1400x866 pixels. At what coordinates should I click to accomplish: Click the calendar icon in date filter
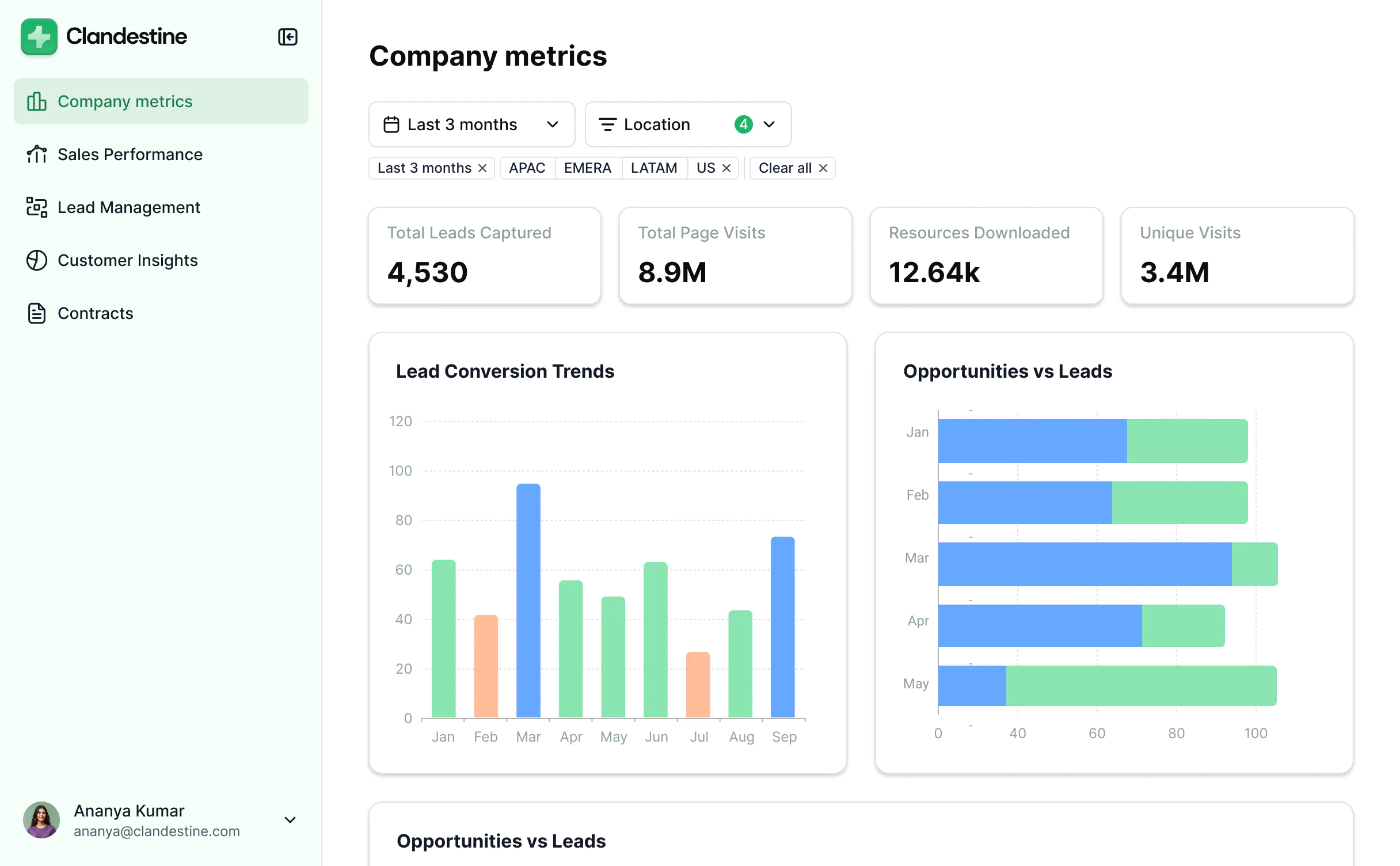[391, 124]
